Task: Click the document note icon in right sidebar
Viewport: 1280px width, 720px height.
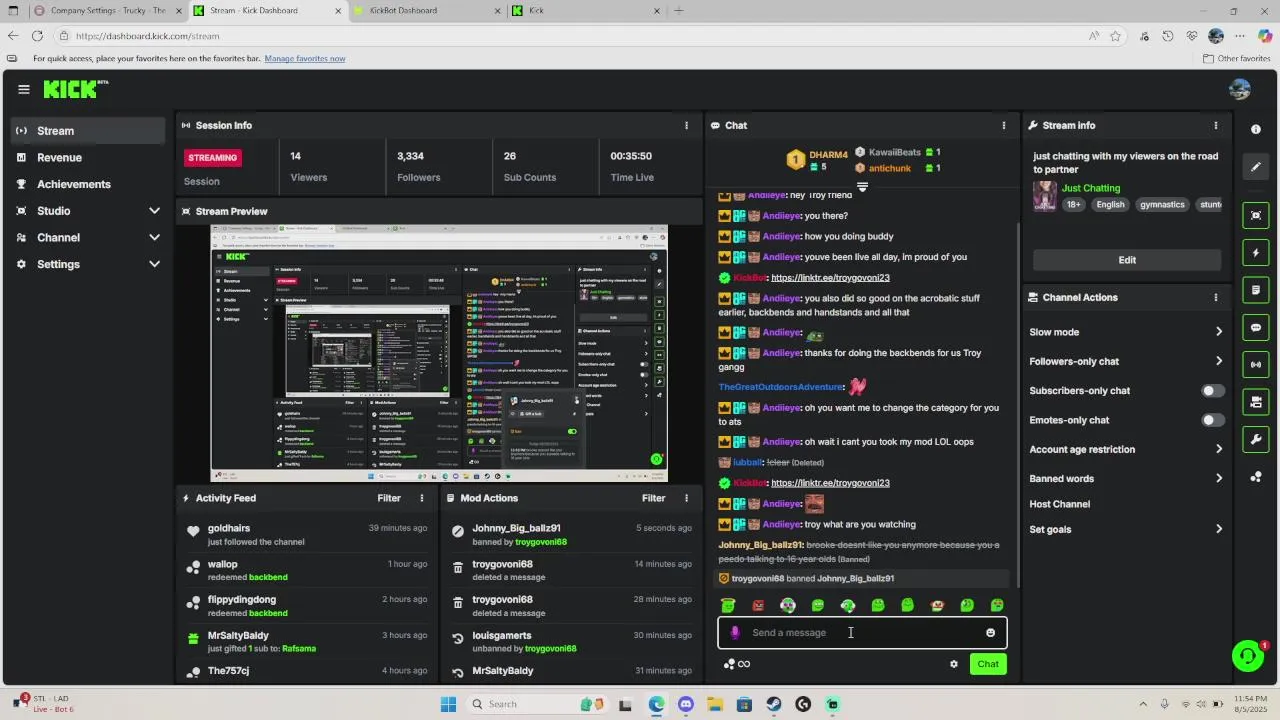Action: 1256,290
